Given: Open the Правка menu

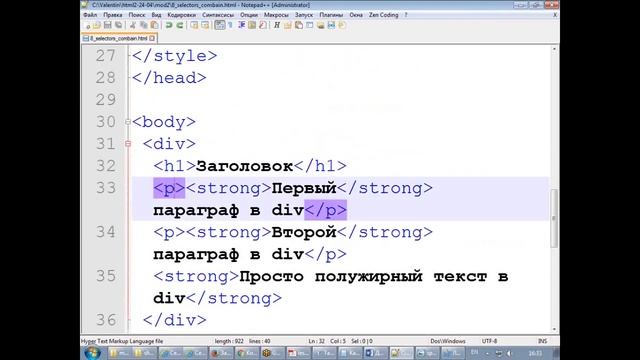Looking at the screenshot, I should [113, 15].
